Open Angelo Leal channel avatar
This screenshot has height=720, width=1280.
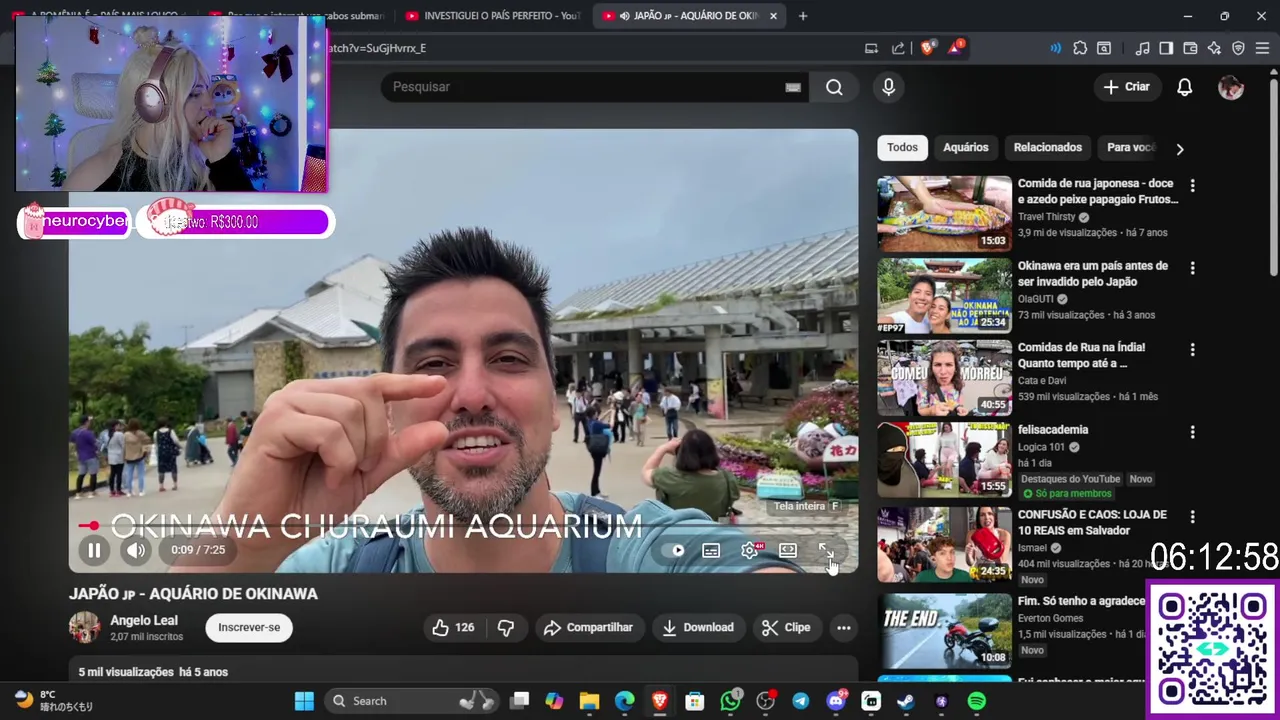click(85, 627)
